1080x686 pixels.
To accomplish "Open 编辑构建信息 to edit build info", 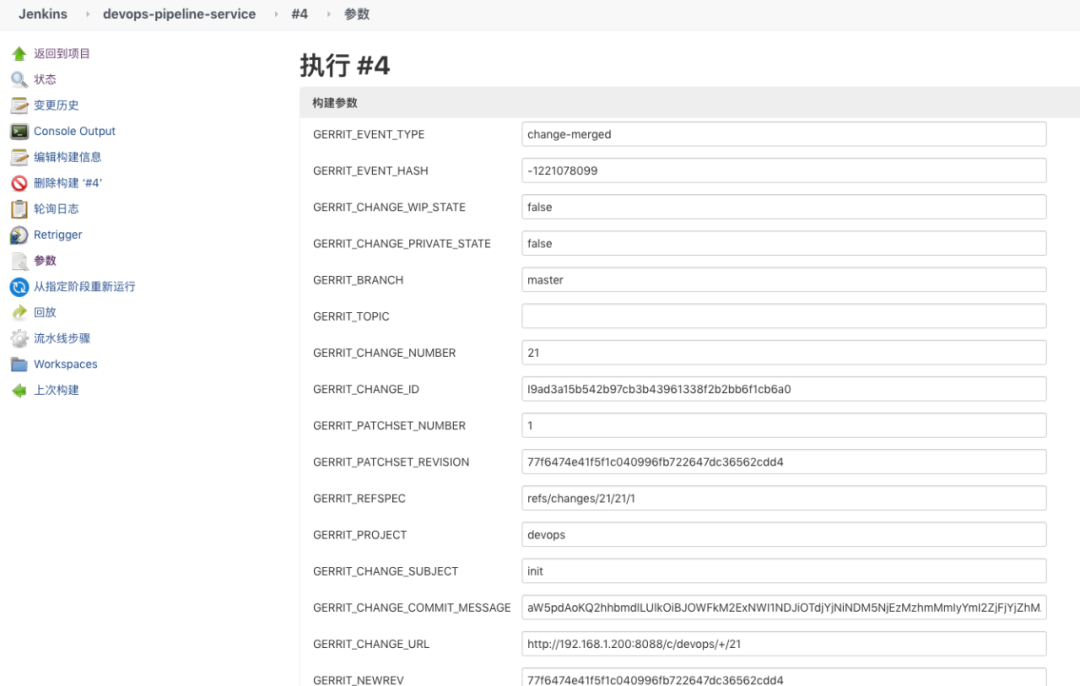I will click(66, 157).
